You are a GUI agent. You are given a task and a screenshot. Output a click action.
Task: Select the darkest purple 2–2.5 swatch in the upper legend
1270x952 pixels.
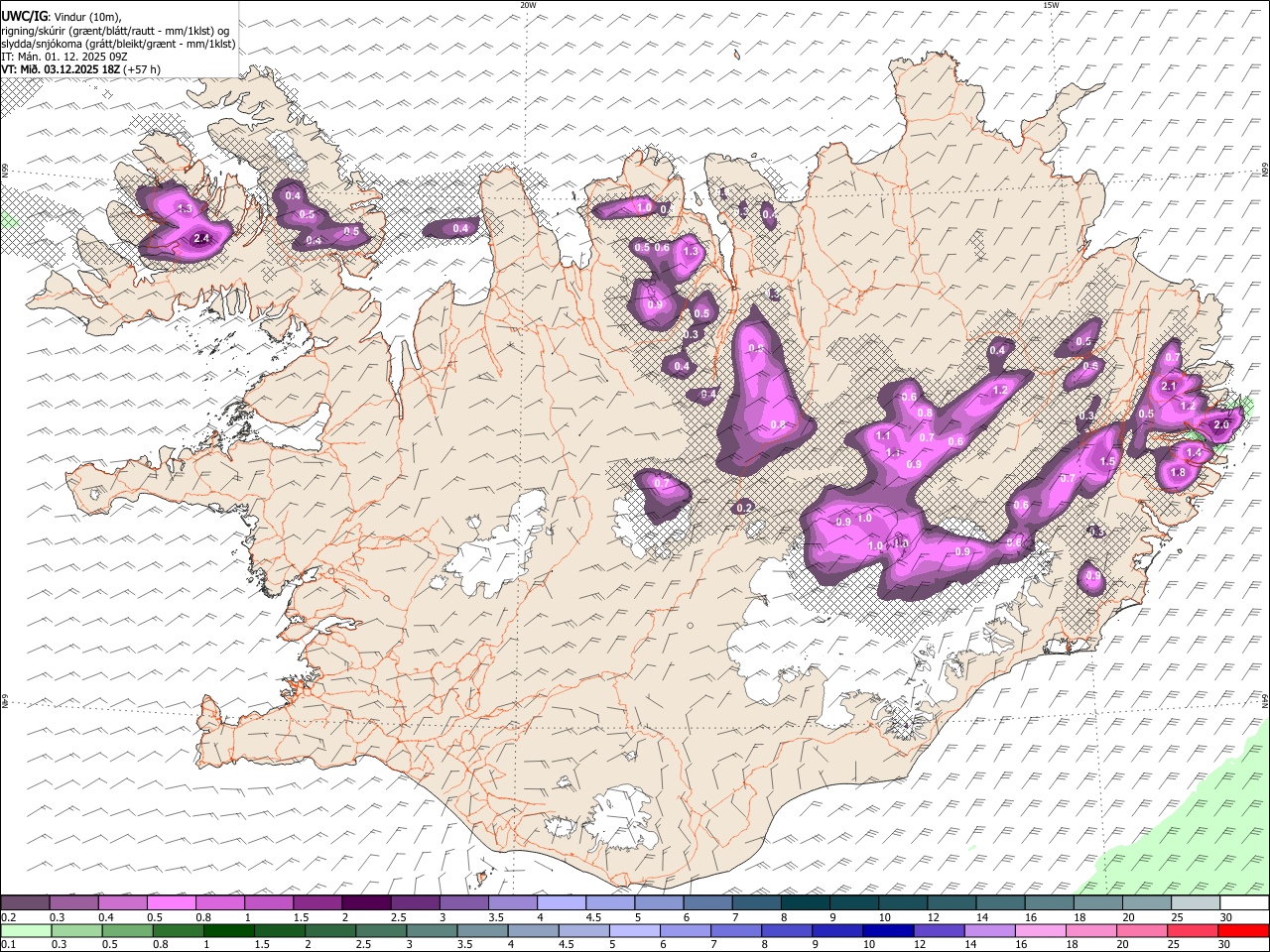[x=366, y=903]
